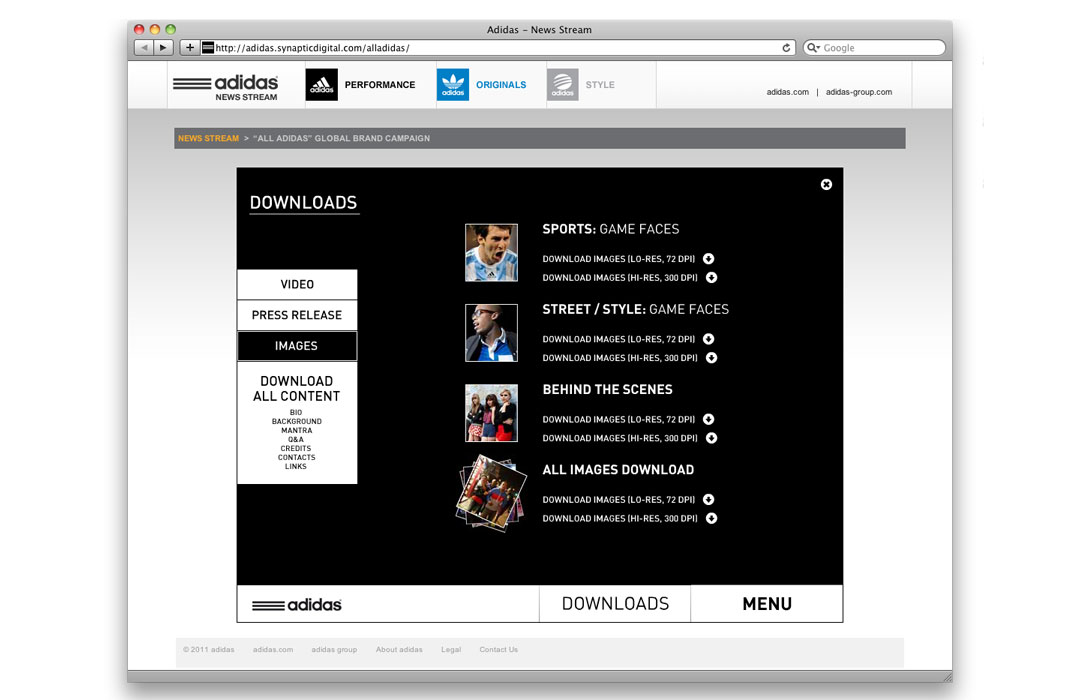
Task: Open footer Contact Us link
Action: coord(498,650)
